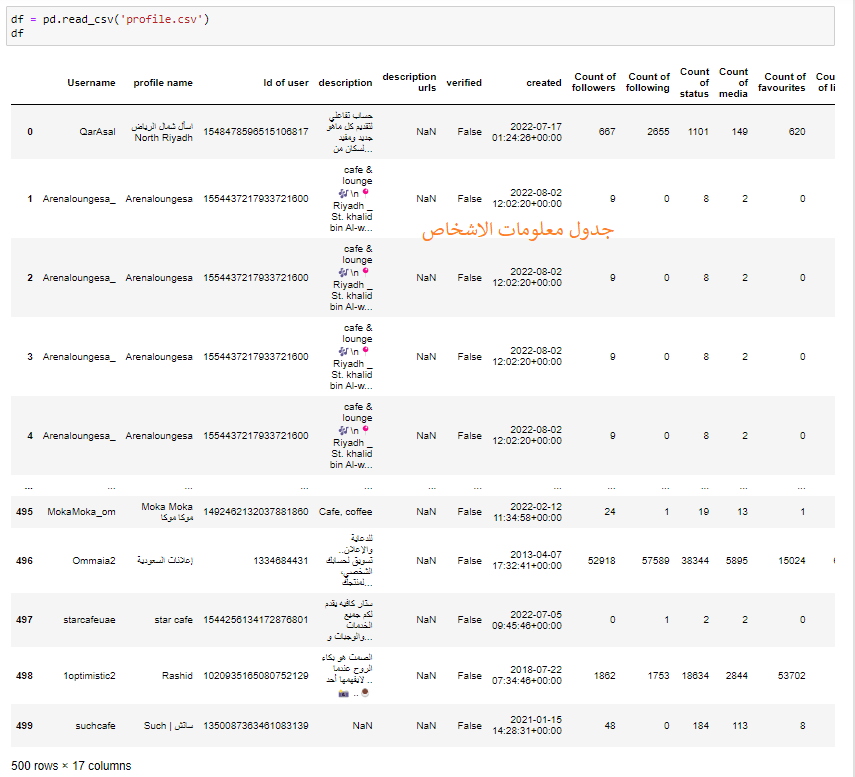This screenshot has height=777, width=855.
Task: Click the 'North Riyadh' profile name cell
Action: click(162, 132)
